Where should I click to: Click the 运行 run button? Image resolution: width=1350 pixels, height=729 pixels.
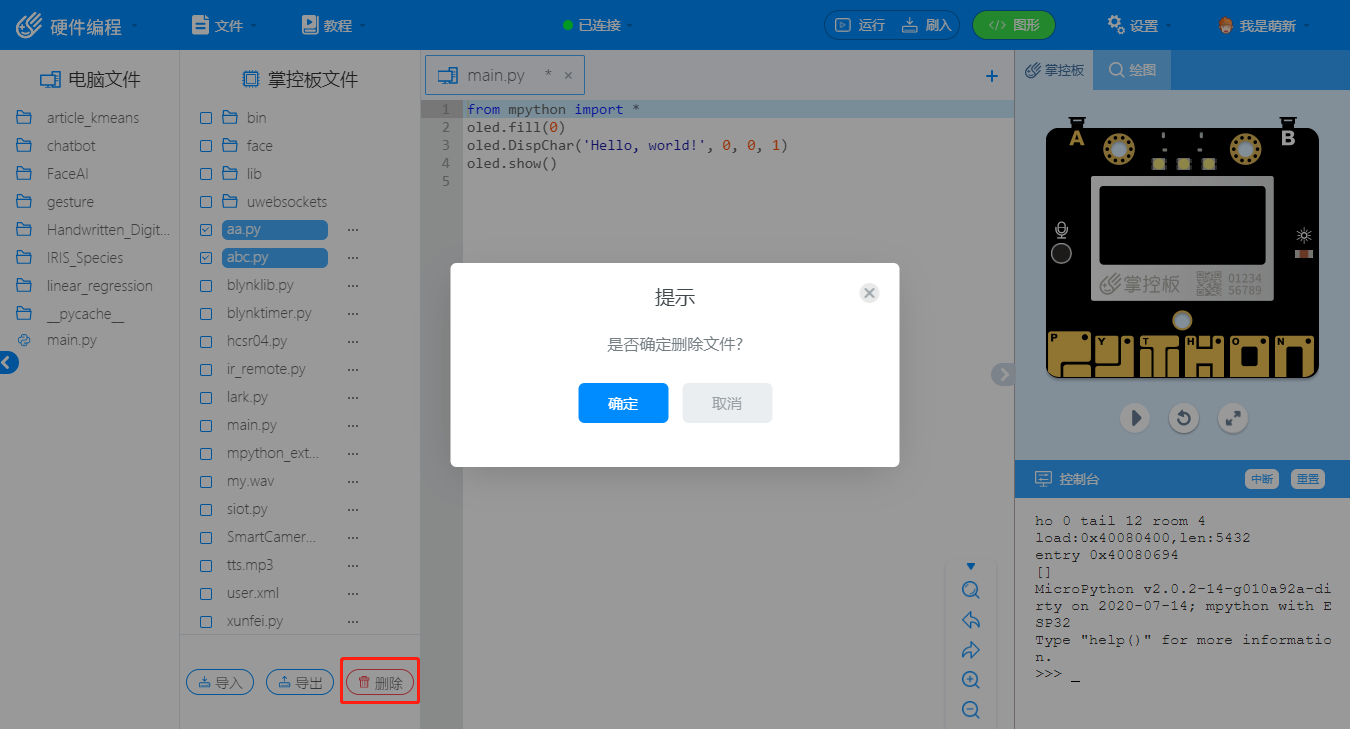861,25
